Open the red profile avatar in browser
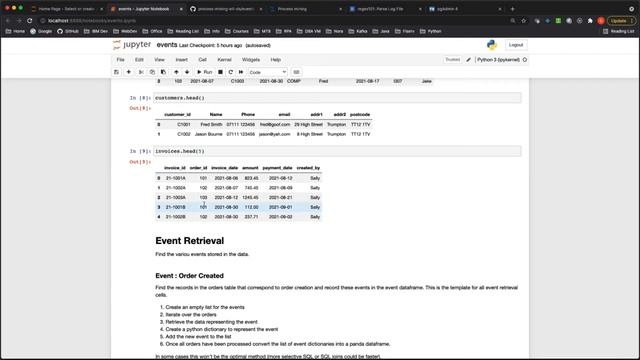The width and height of the screenshot is (640, 360). [x=601, y=20]
